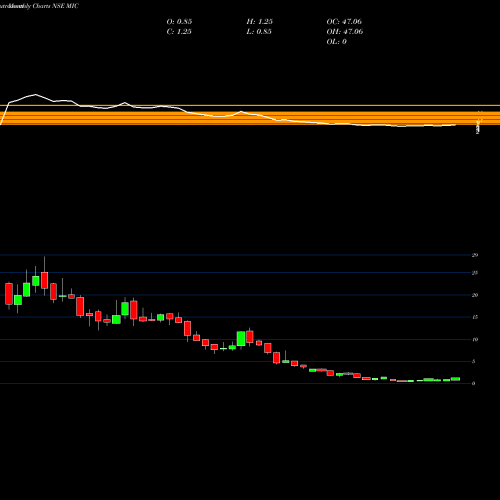Viewport: 500px width, 500px height.
Task: Click the last green candle on the chart
Action: (455, 379)
